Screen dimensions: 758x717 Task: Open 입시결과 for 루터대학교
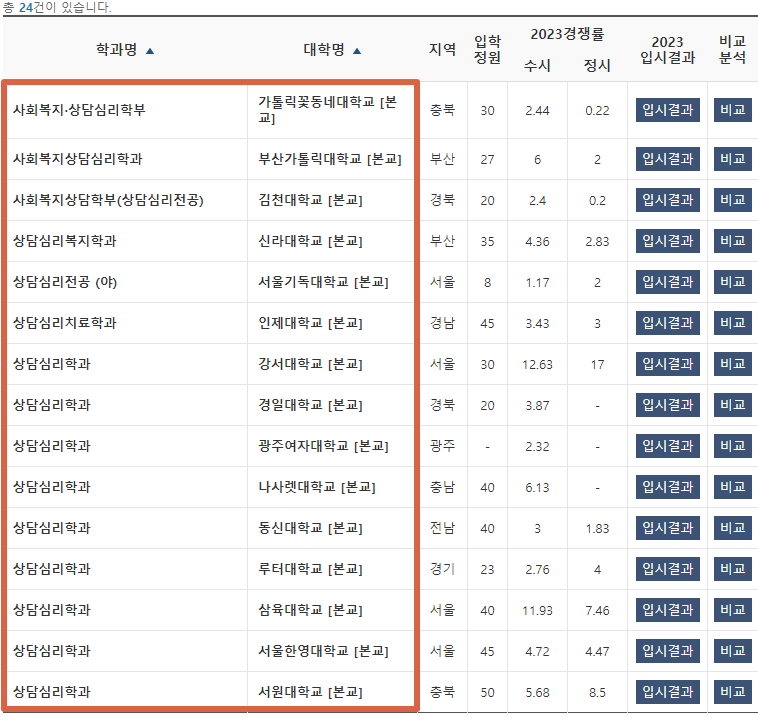pos(668,569)
